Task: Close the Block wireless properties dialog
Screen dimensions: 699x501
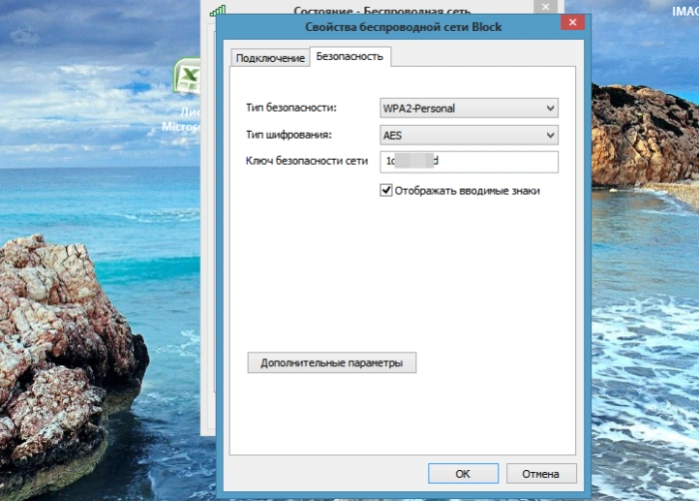Action: (572, 22)
